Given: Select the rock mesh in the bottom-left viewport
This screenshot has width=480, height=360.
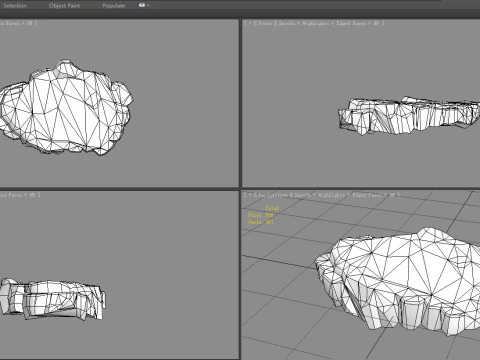Looking at the screenshot, I should pyautogui.click(x=53, y=300).
